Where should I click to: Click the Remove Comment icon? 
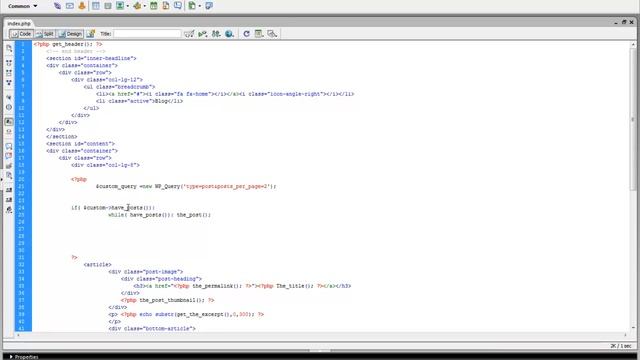pyautogui.click(x=9, y=156)
